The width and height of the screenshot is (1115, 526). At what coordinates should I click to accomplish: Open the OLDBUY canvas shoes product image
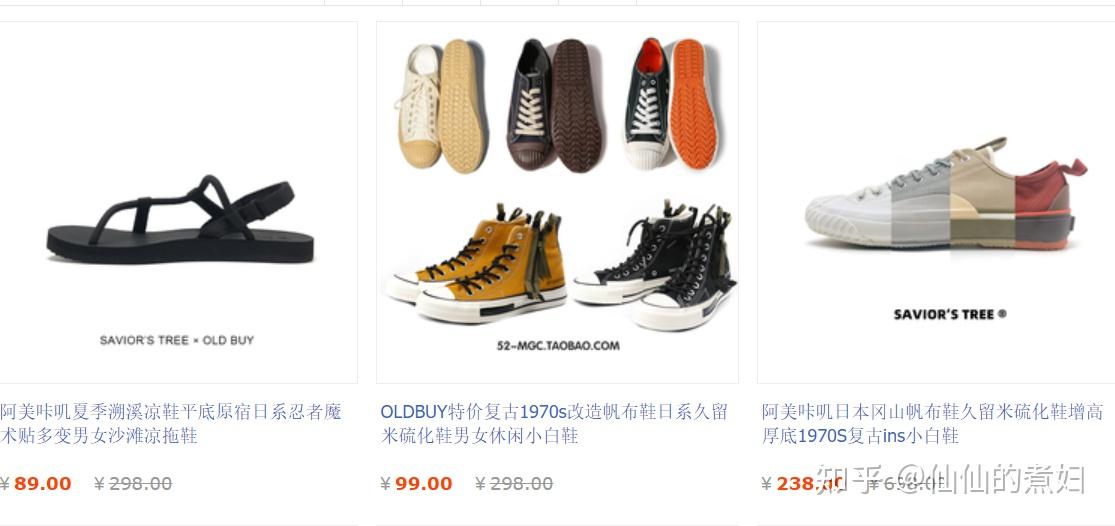point(558,203)
